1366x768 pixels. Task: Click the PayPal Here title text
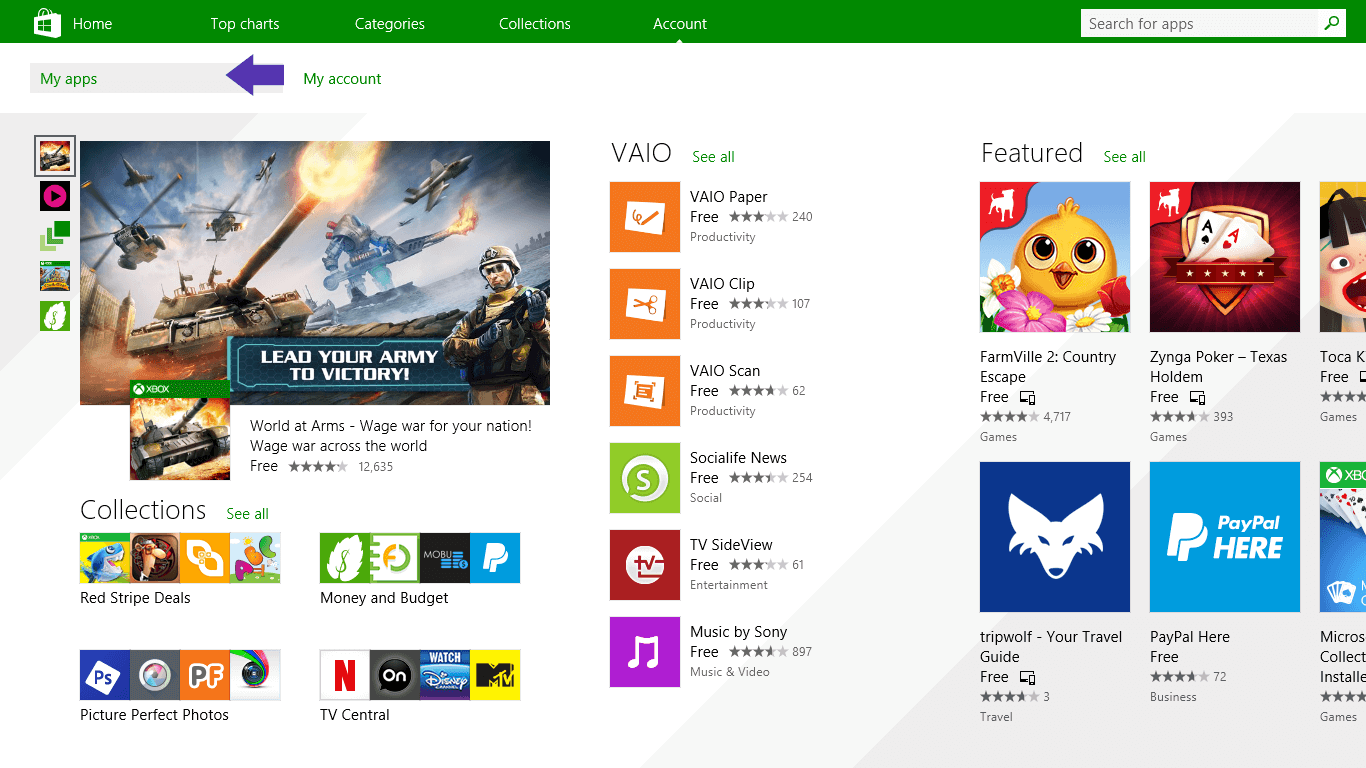tap(1190, 637)
